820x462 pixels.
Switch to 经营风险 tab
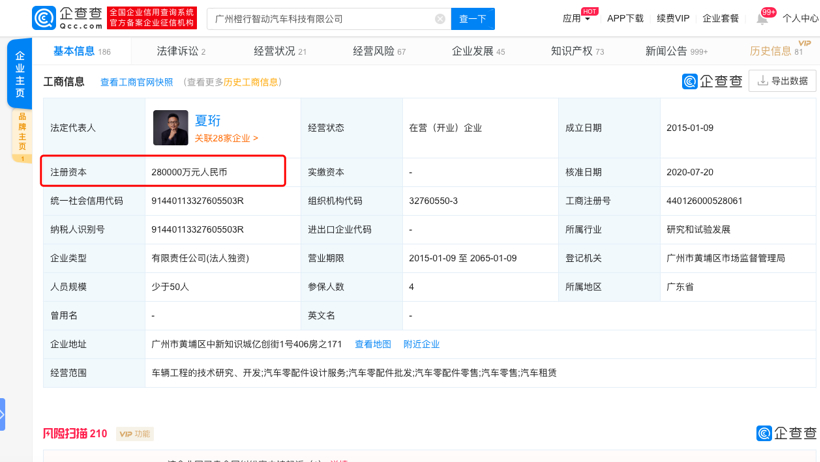[379, 51]
